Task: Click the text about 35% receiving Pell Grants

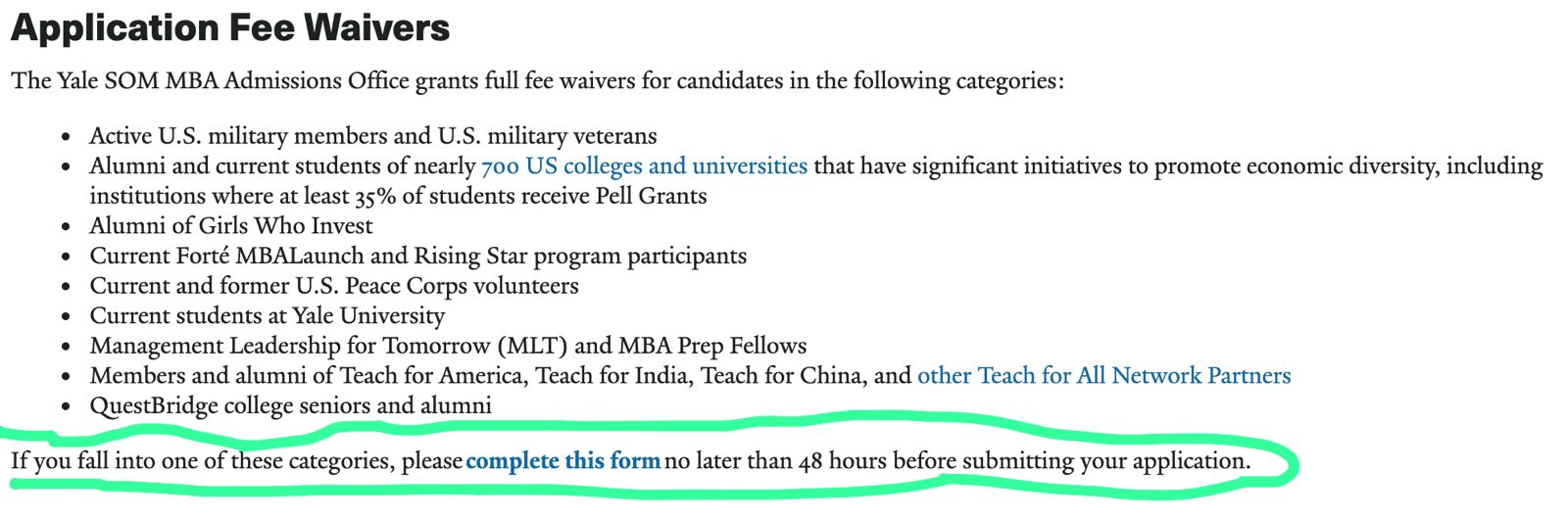Action: coord(398,196)
